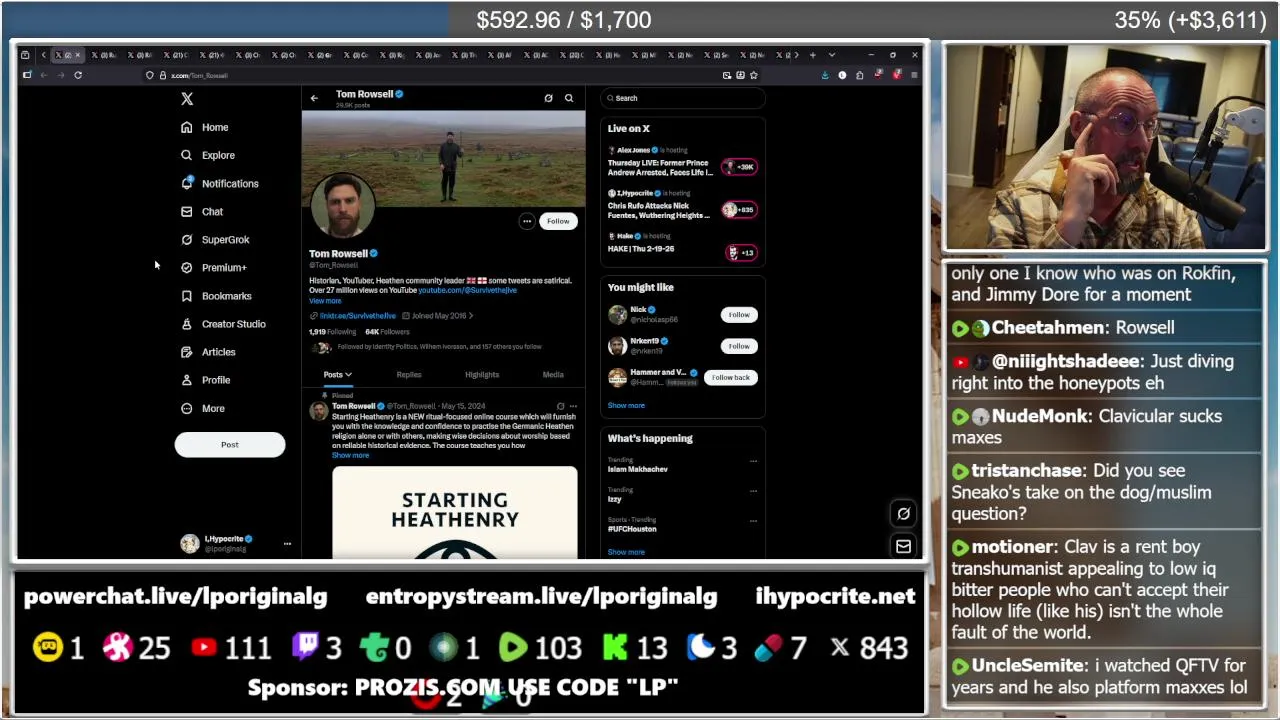
Task: Open the Notifications bell icon
Action: 186,183
